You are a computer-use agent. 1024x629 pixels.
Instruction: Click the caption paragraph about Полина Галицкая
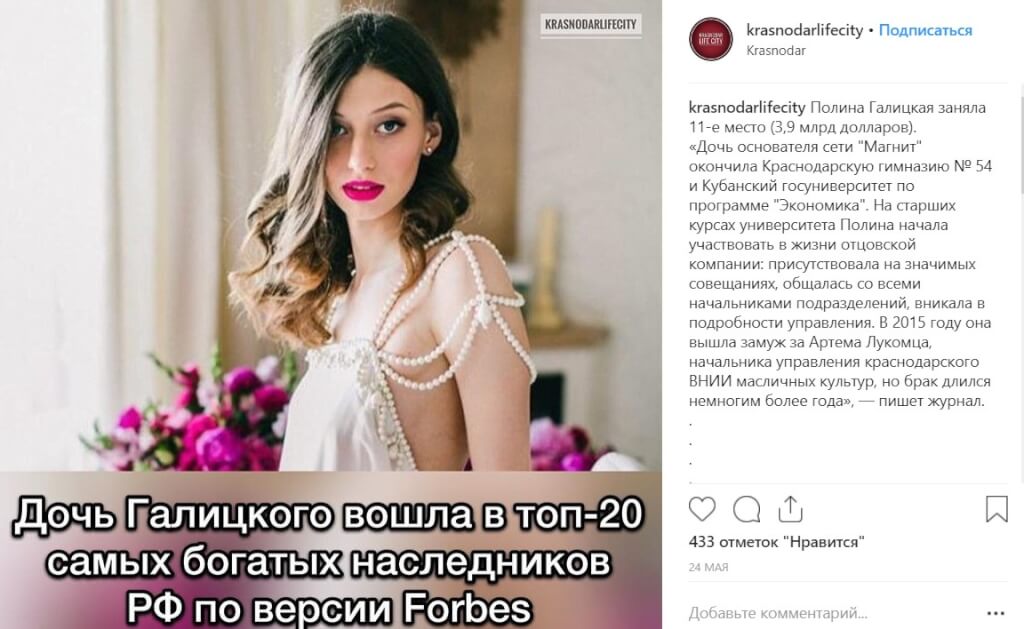click(840, 254)
